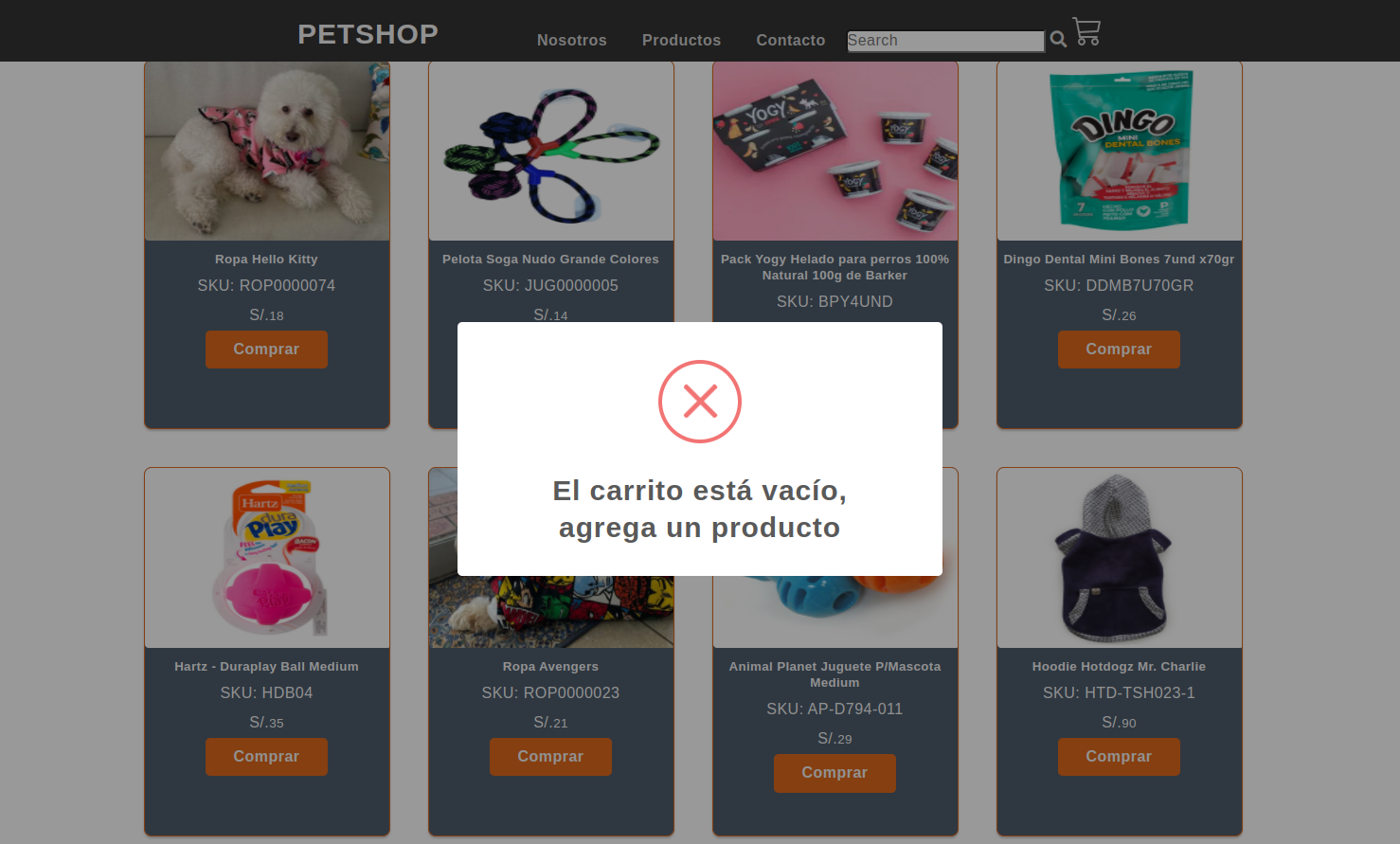Open the Hello Kitty dog clothing photo

(267, 151)
